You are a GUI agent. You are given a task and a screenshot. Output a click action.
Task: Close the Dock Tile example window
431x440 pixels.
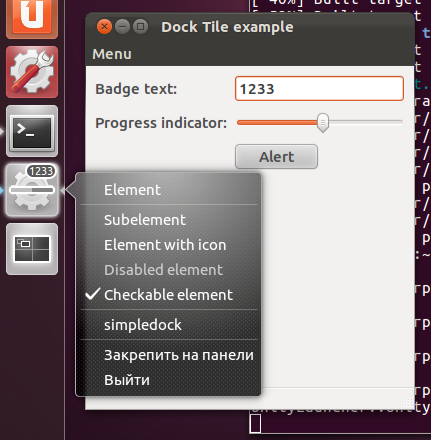(104, 26)
